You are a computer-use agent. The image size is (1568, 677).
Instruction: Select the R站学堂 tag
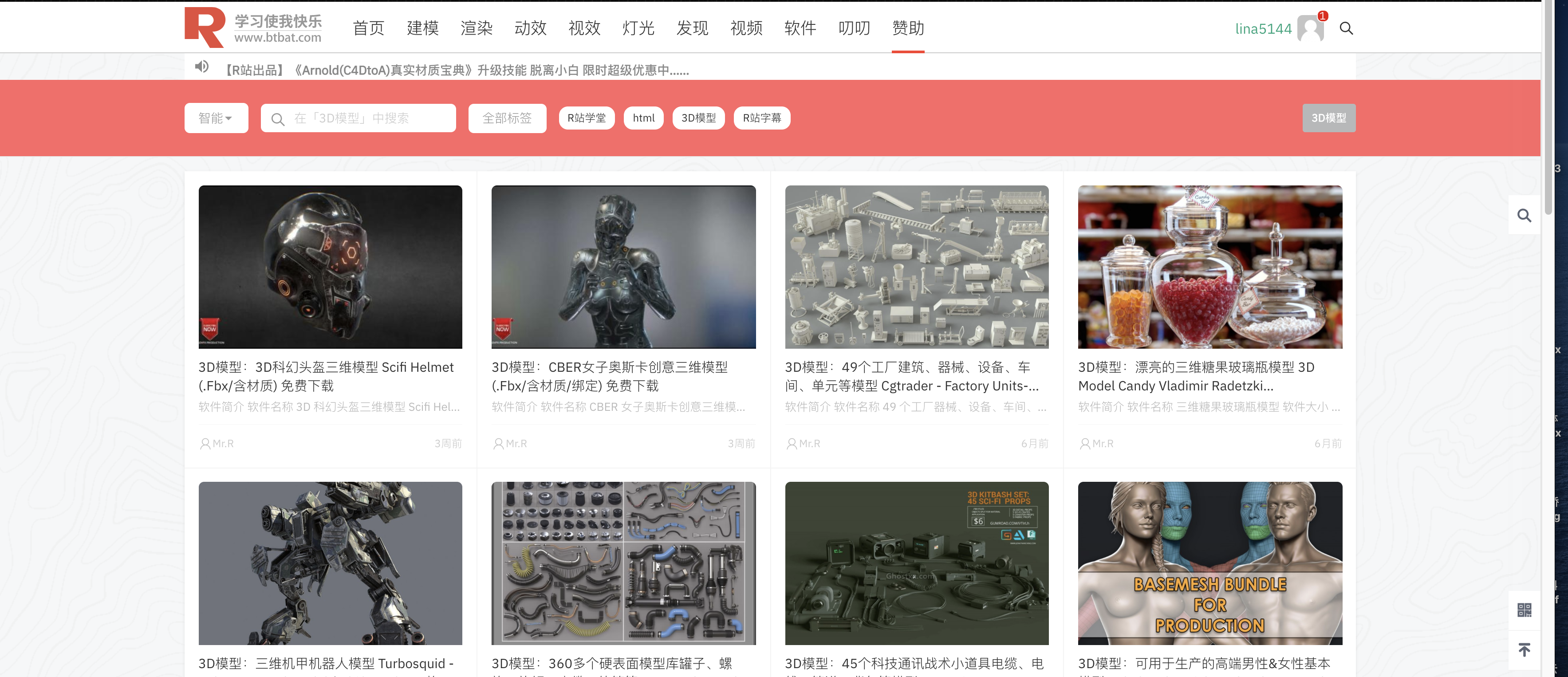tap(587, 118)
